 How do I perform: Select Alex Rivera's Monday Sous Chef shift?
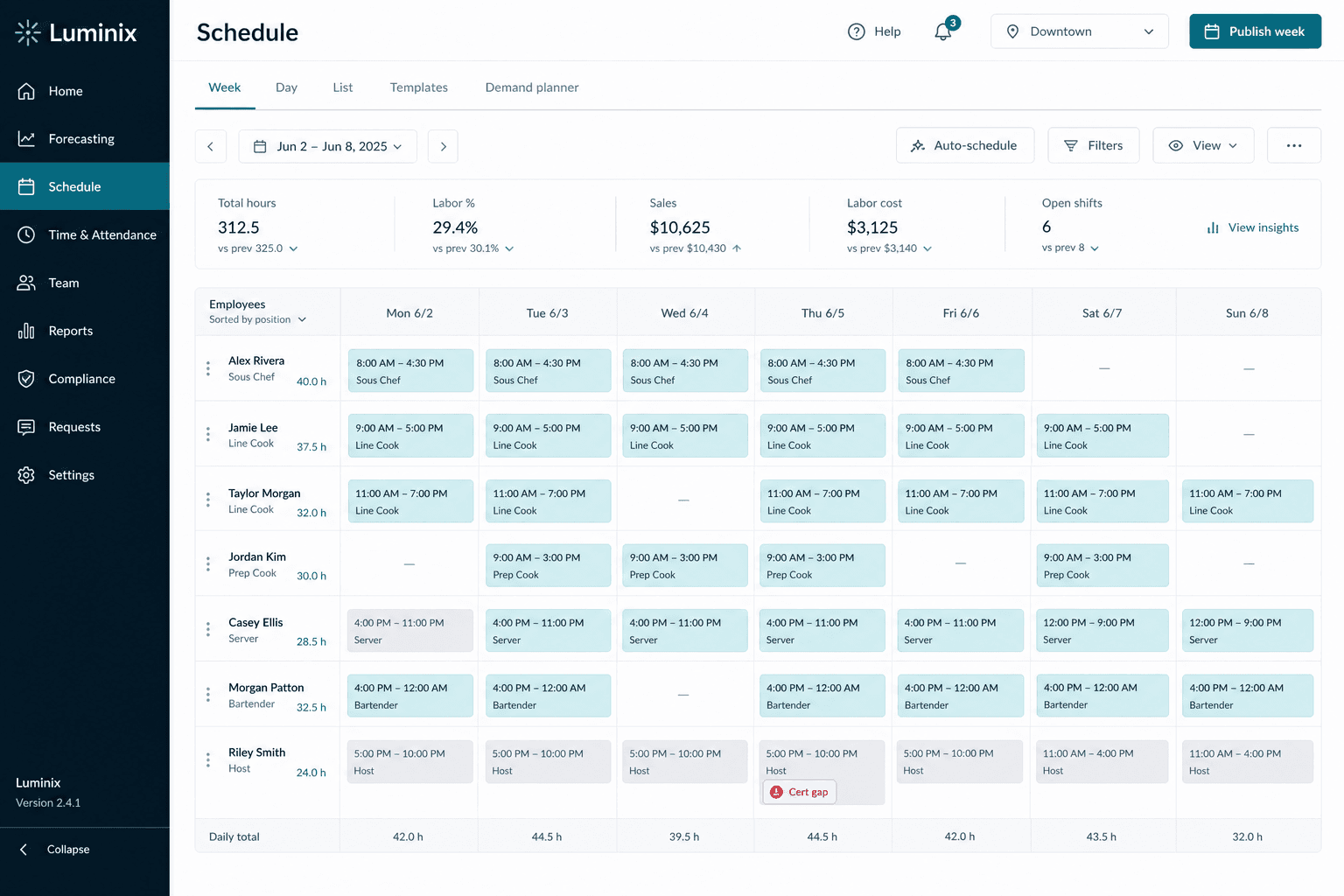[410, 371]
